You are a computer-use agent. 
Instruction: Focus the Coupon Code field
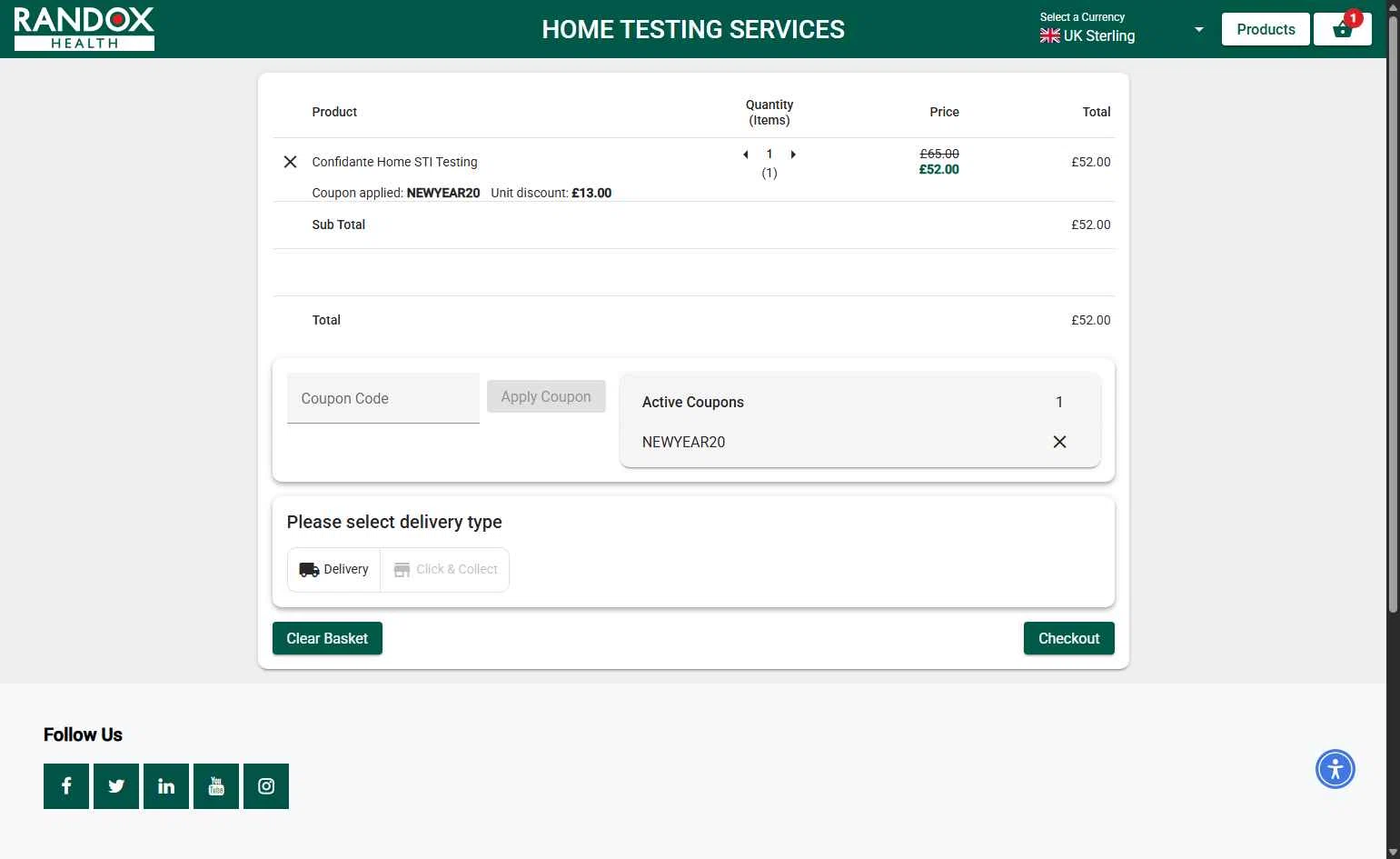tap(383, 398)
